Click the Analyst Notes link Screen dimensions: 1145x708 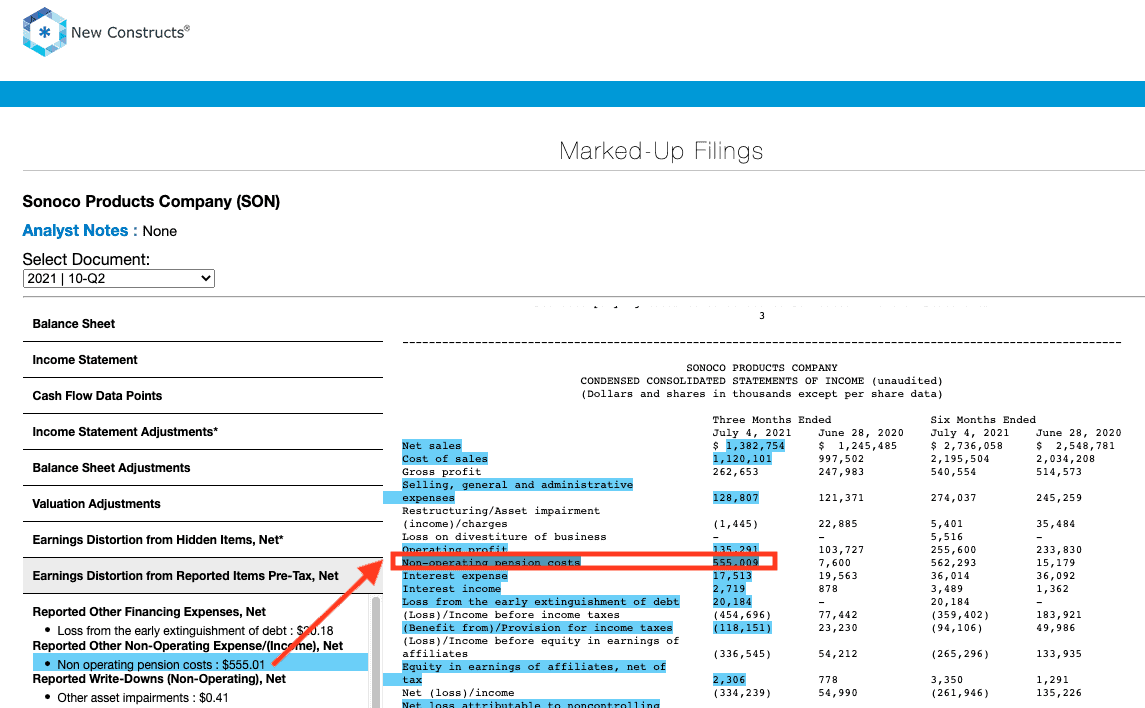coord(80,231)
